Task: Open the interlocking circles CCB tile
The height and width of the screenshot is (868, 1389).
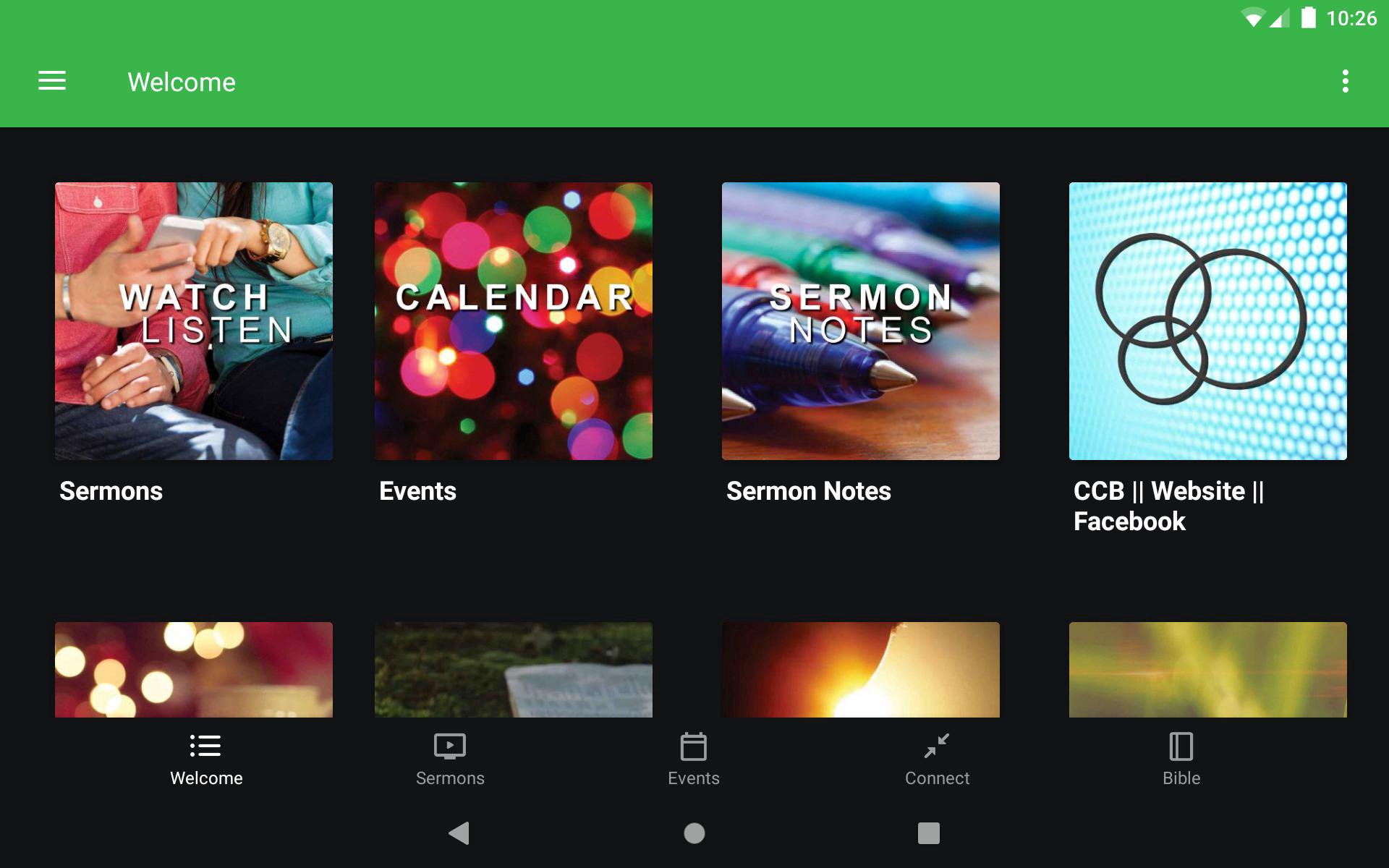Action: (1207, 320)
